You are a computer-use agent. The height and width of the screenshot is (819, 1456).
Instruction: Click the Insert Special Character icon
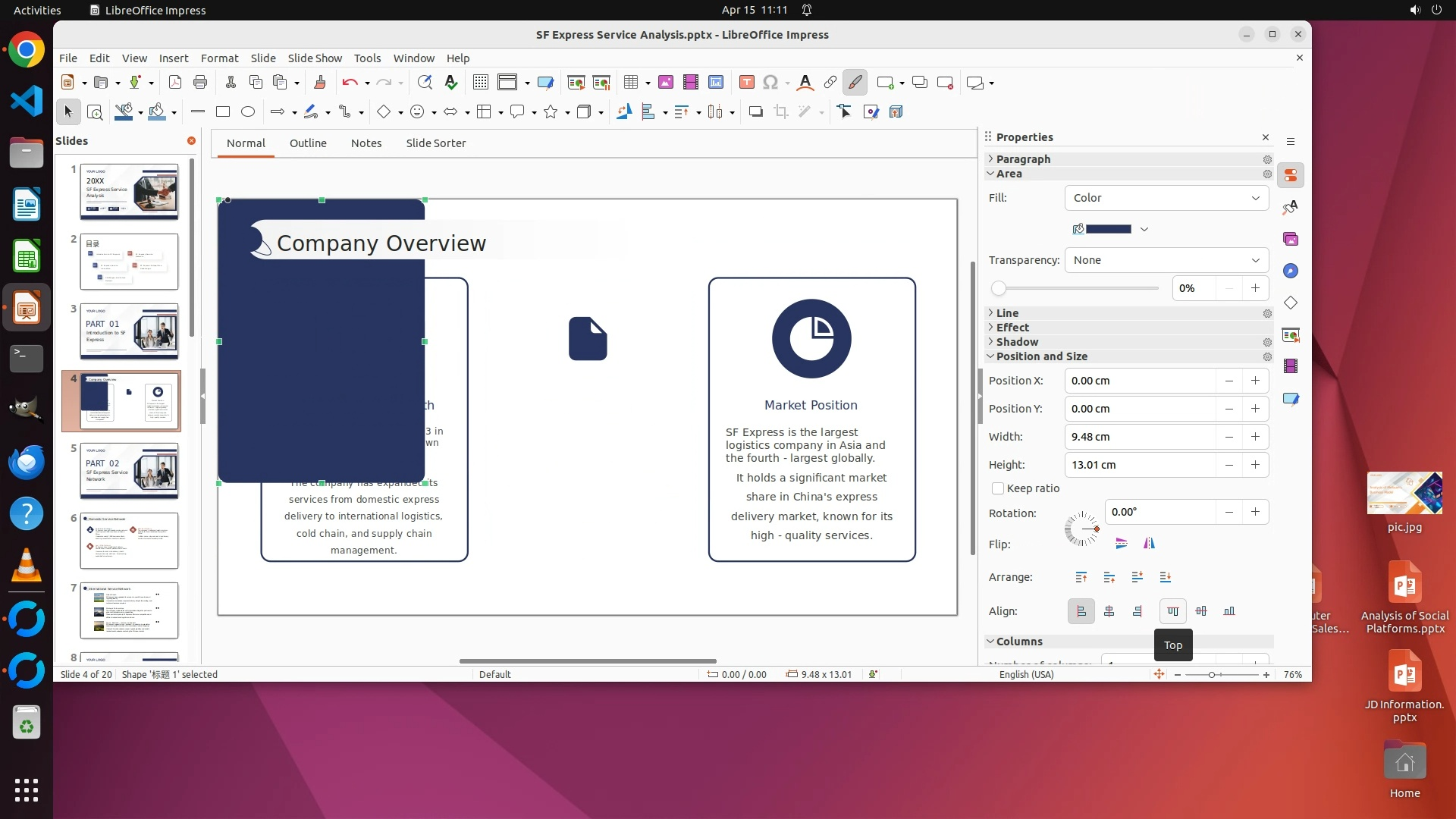point(770,83)
